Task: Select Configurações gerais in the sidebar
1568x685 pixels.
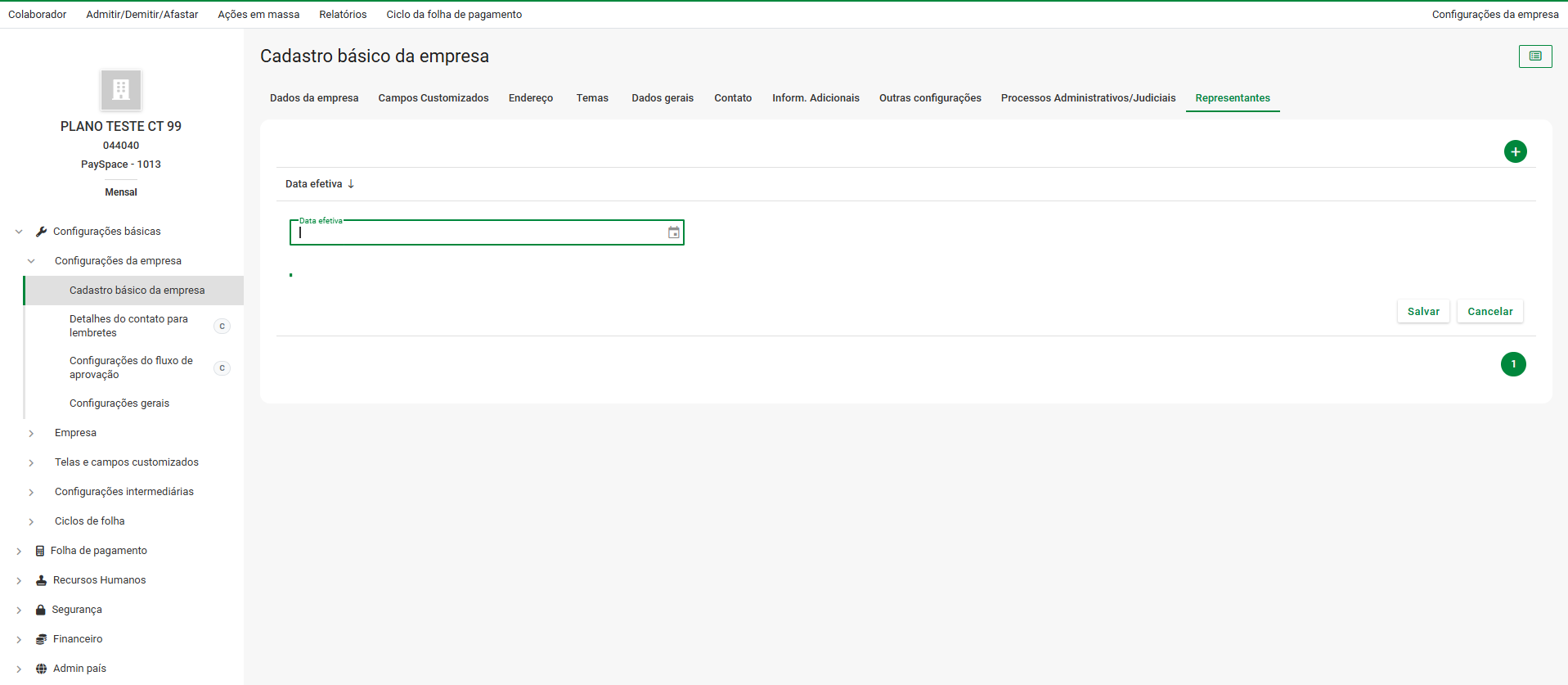Action: pos(119,403)
